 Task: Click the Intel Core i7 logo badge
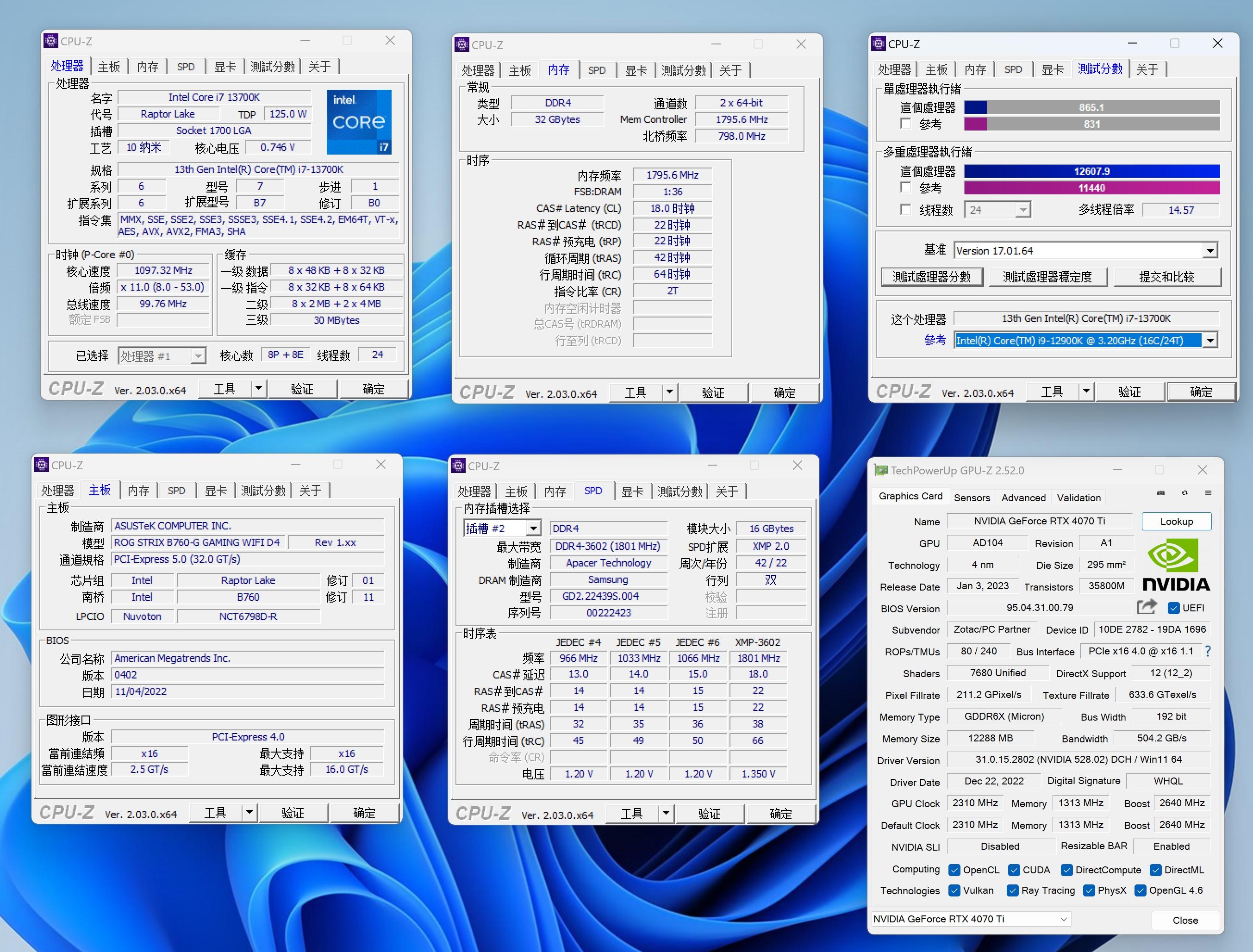coord(359,122)
